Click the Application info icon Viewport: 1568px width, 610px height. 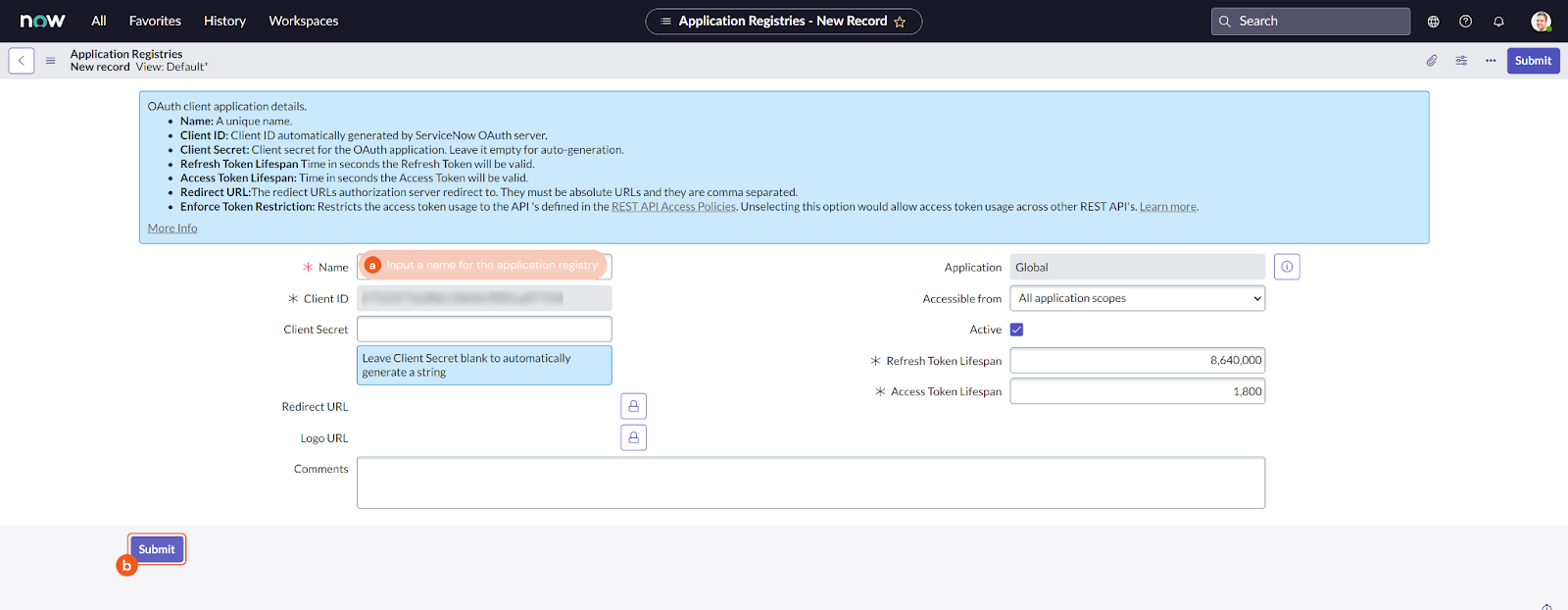[x=1287, y=267]
